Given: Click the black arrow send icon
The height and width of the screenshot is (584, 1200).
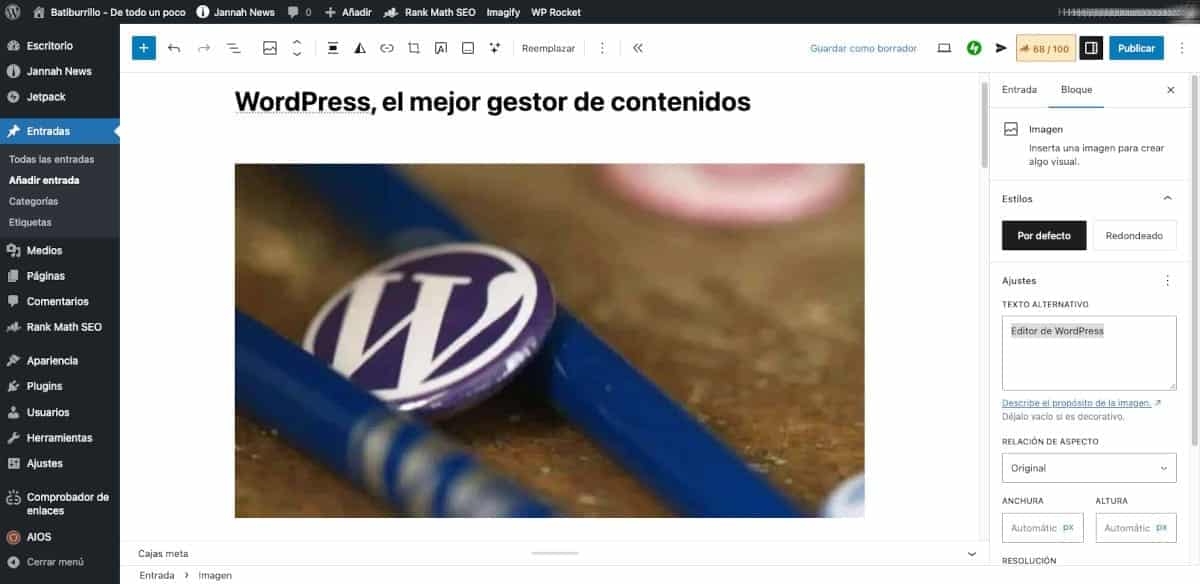Looking at the screenshot, I should (x=1001, y=48).
